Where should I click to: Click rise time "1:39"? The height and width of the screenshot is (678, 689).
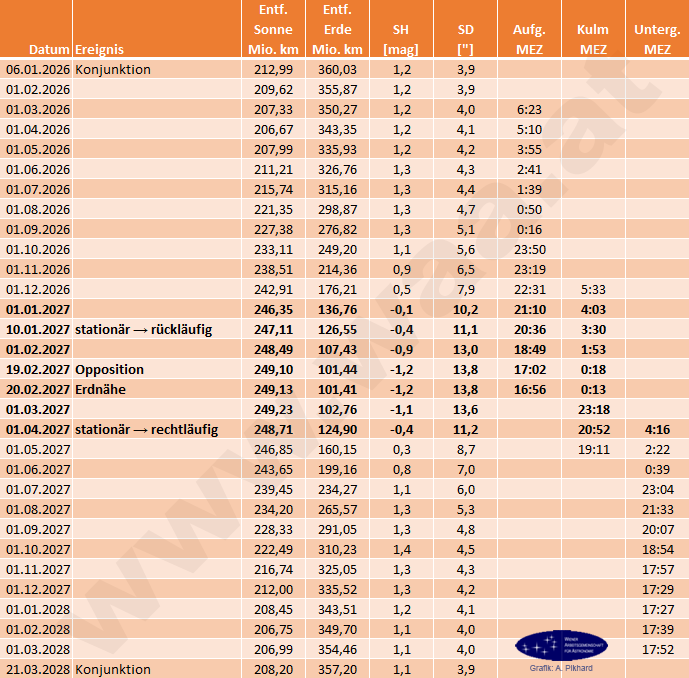529,189
